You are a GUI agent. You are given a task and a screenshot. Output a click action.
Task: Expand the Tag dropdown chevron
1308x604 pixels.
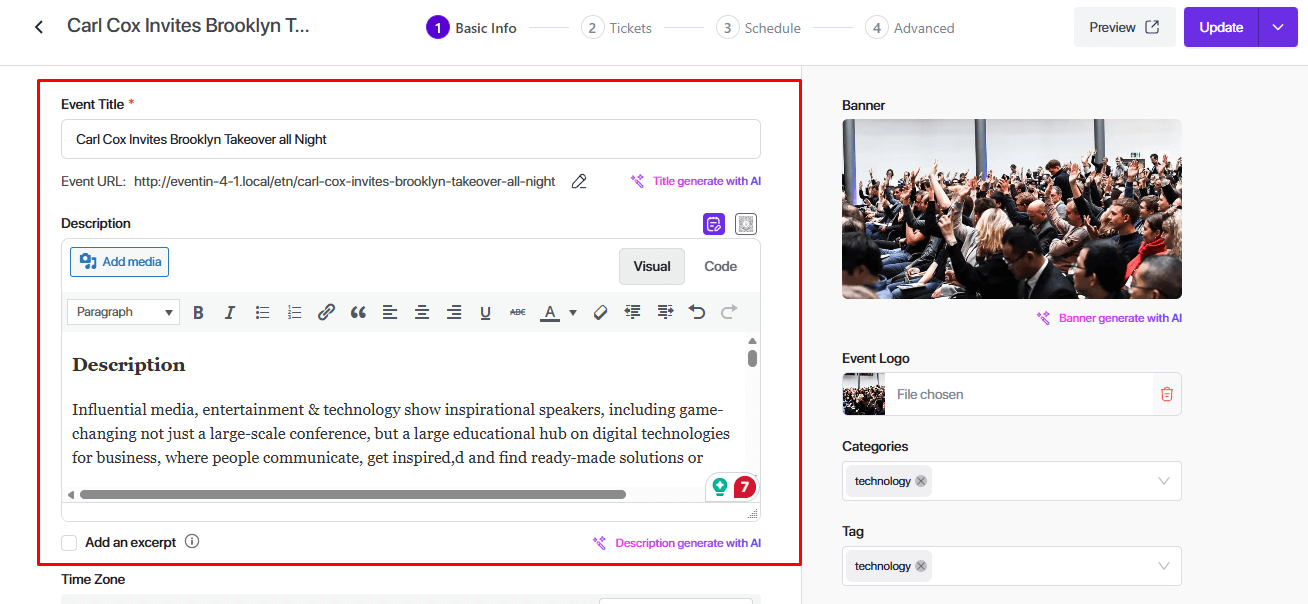(1163, 566)
